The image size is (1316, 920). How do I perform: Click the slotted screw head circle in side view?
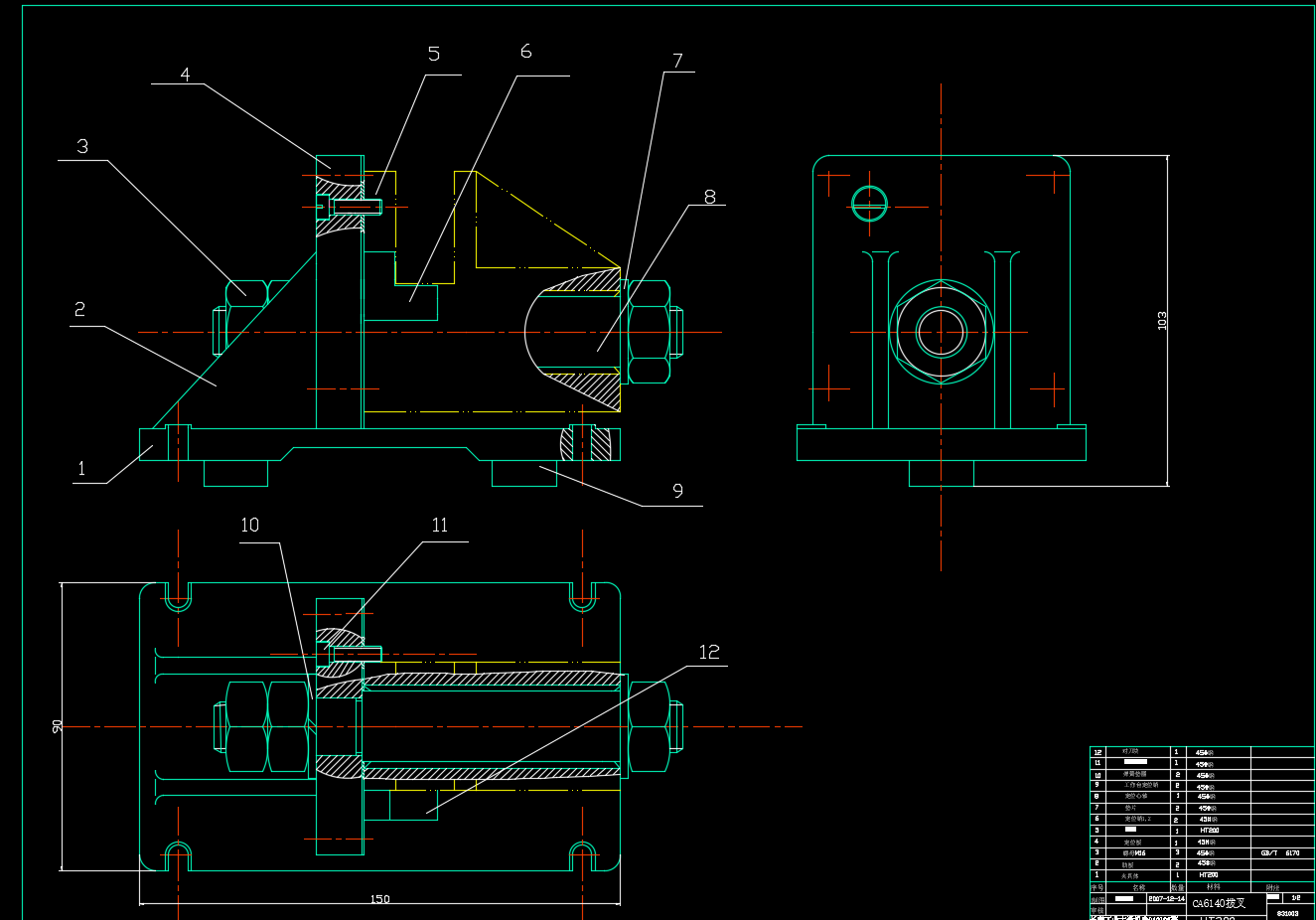869,203
